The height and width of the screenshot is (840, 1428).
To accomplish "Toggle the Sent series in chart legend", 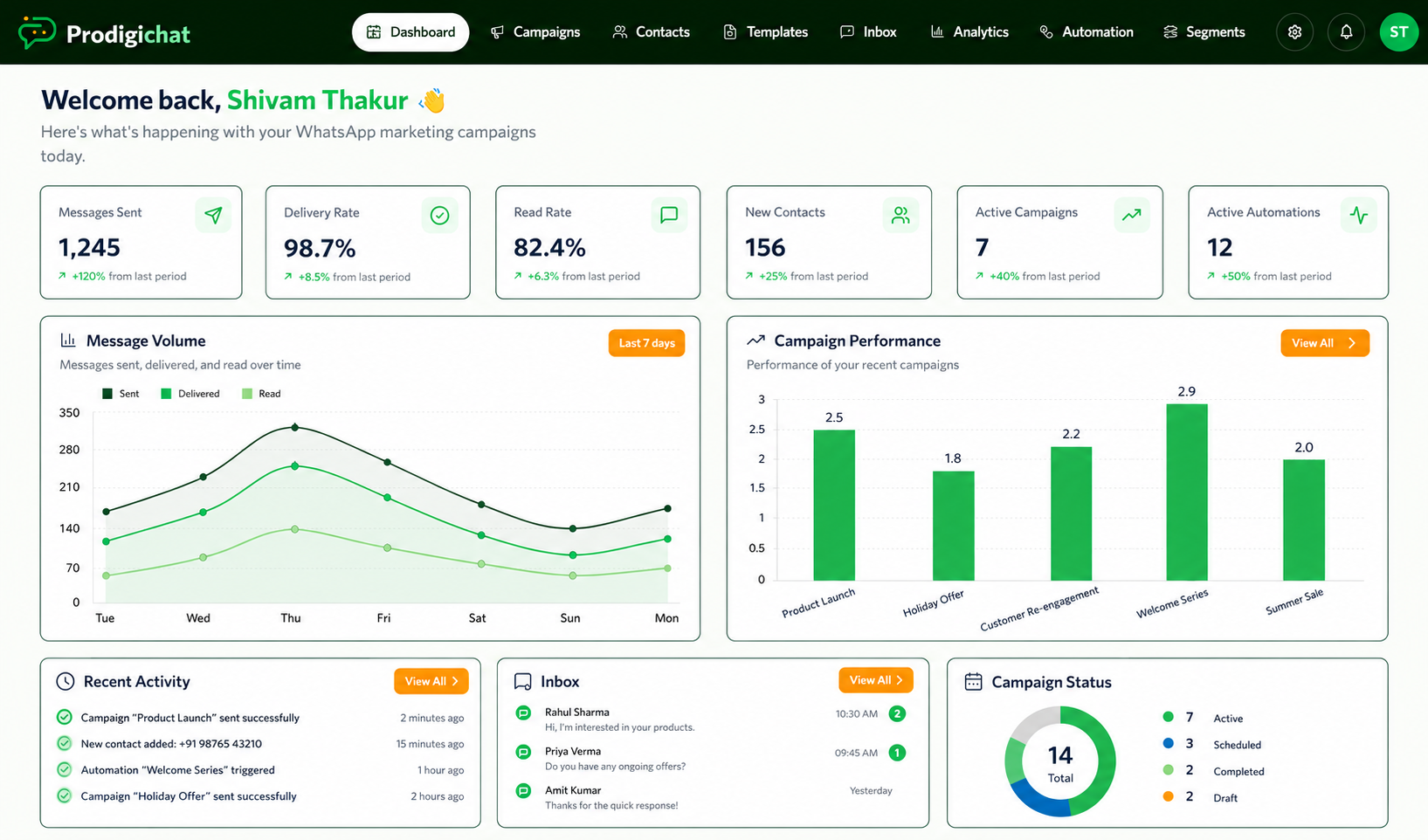I will tap(121, 394).
